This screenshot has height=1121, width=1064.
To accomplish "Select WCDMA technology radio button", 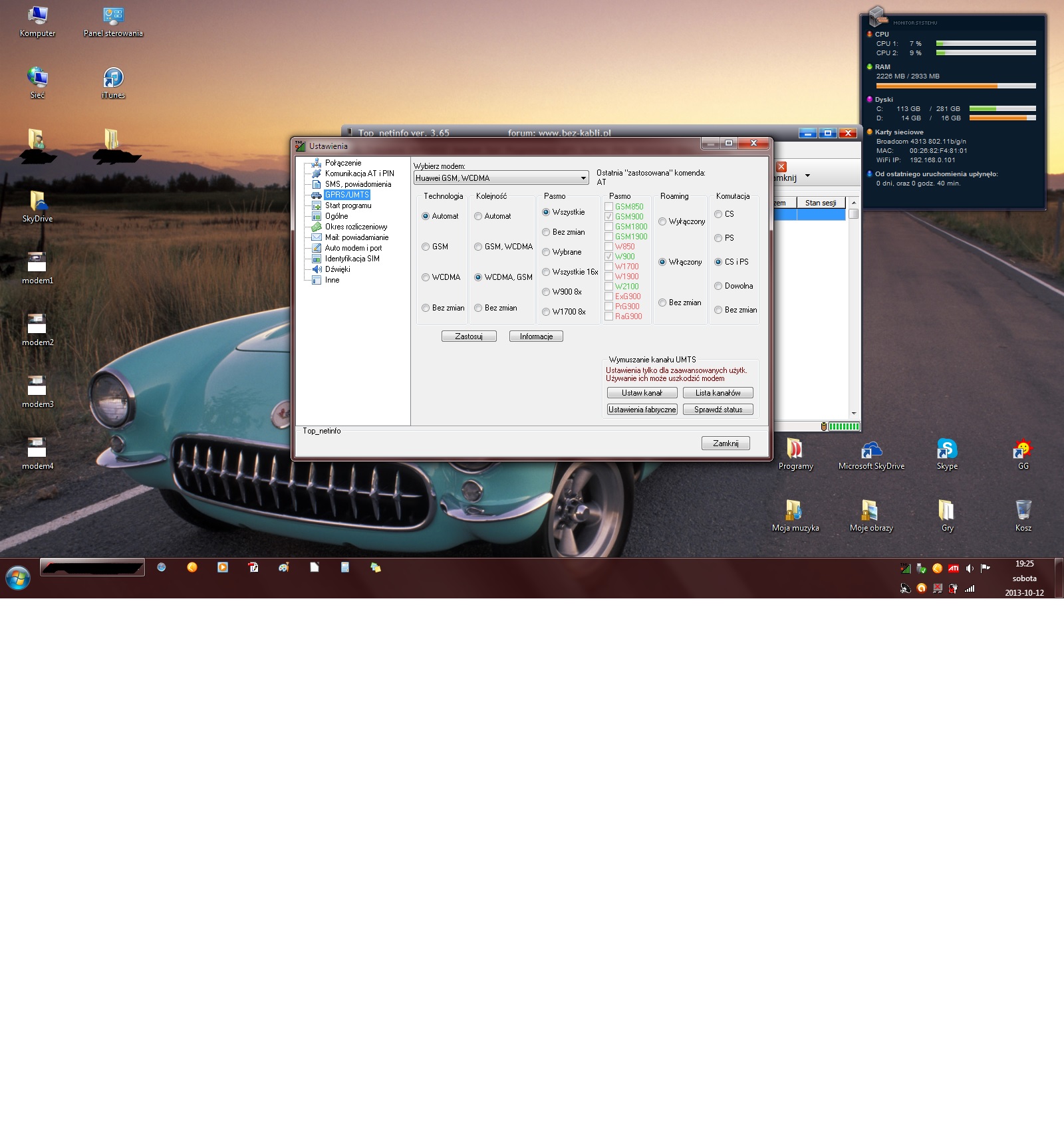I will click(x=426, y=277).
